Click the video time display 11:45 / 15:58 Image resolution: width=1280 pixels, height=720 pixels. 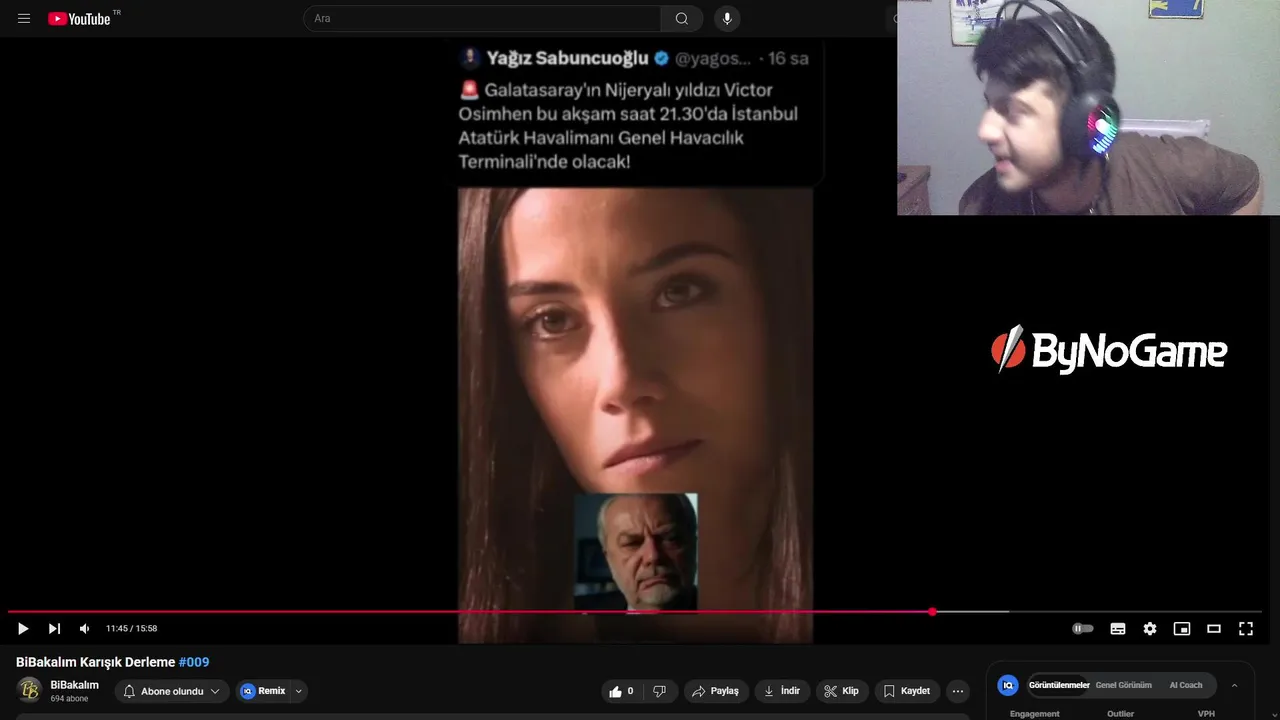[131, 628]
